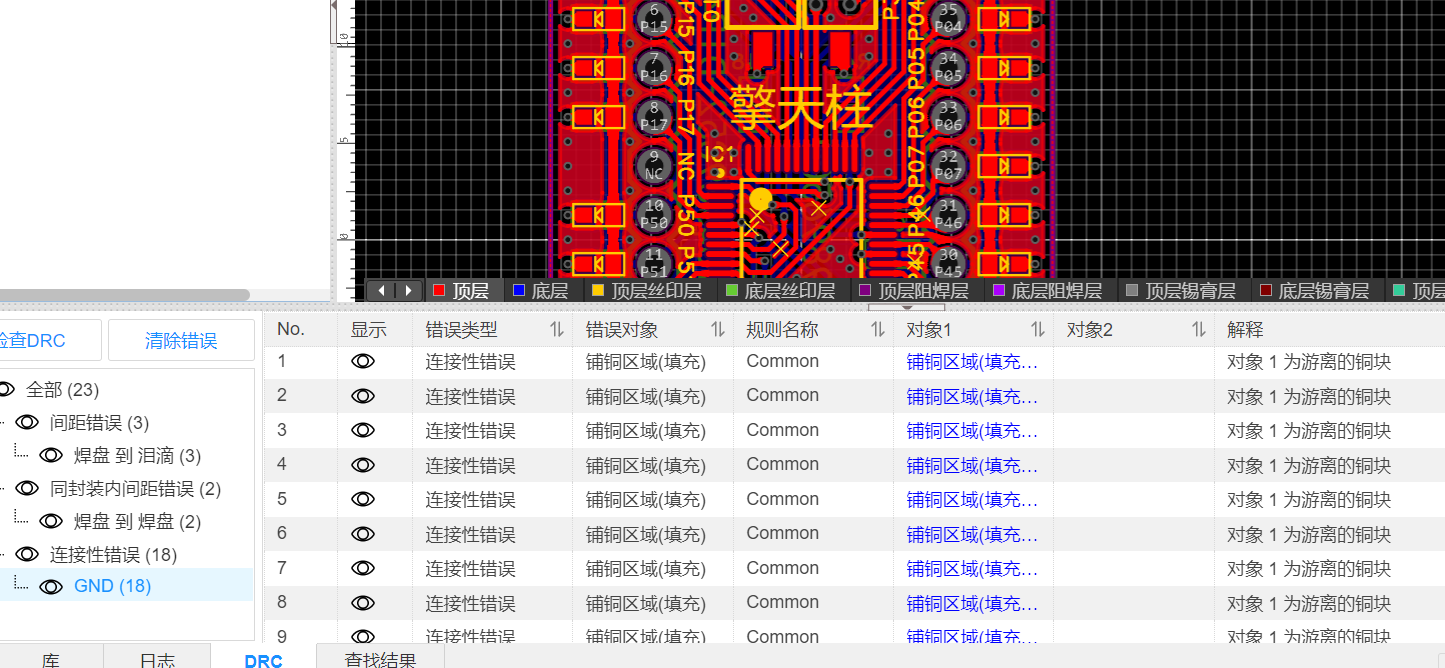Toggle visibility of DRC error row 7
The height and width of the screenshot is (668, 1445).
[x=363, y=569]
